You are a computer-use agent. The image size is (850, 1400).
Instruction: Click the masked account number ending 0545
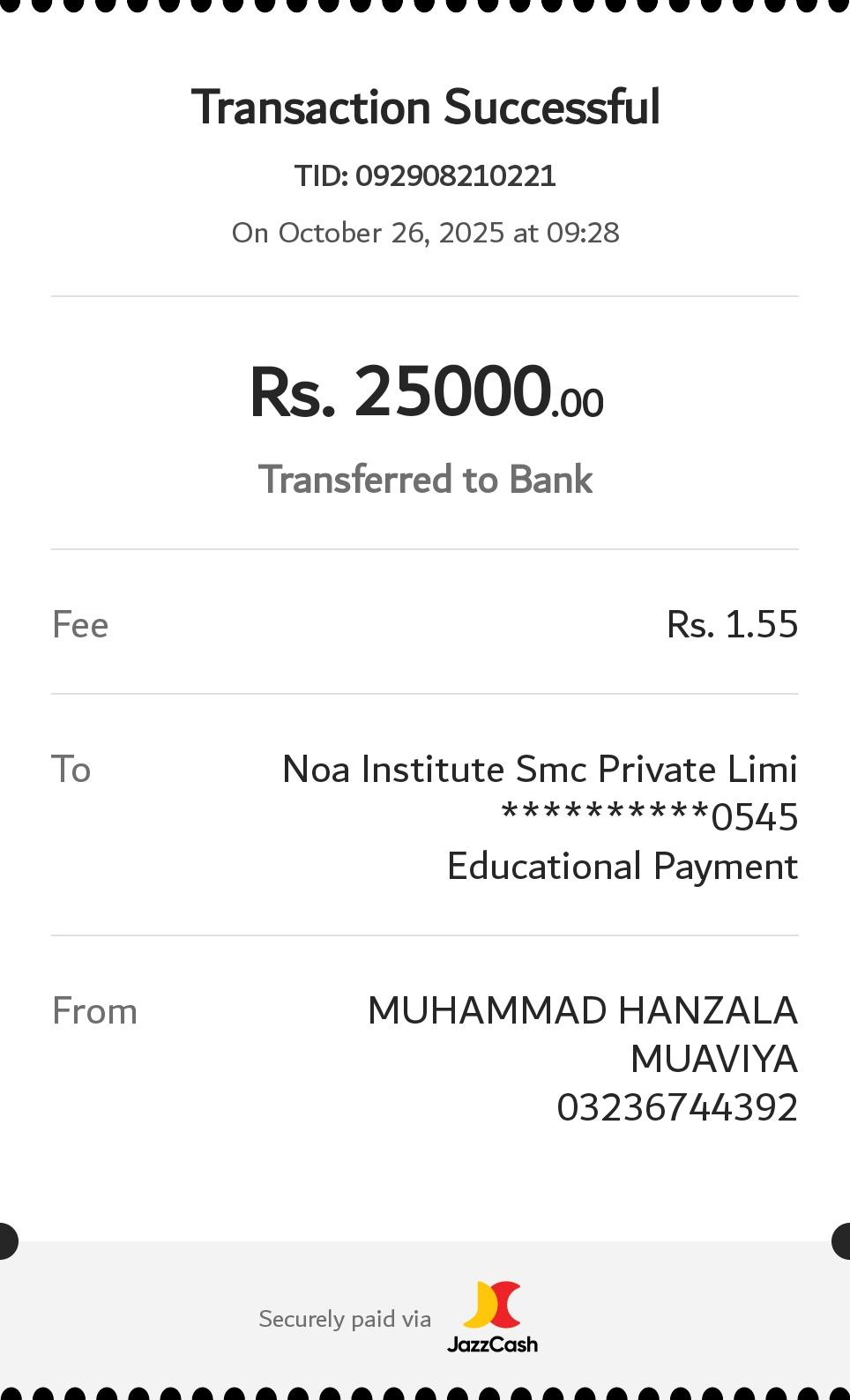(649, 817)
